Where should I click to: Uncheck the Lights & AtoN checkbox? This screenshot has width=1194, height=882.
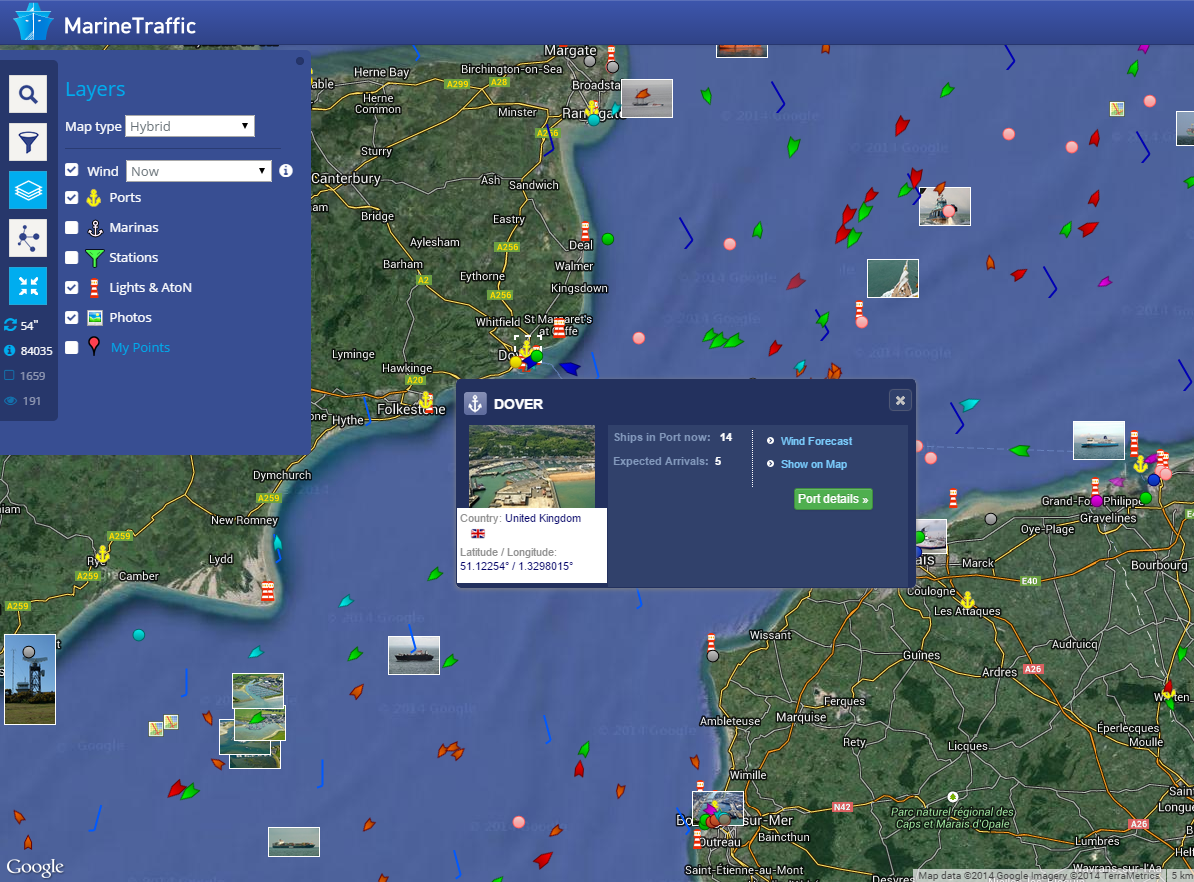tap(72, 287)
